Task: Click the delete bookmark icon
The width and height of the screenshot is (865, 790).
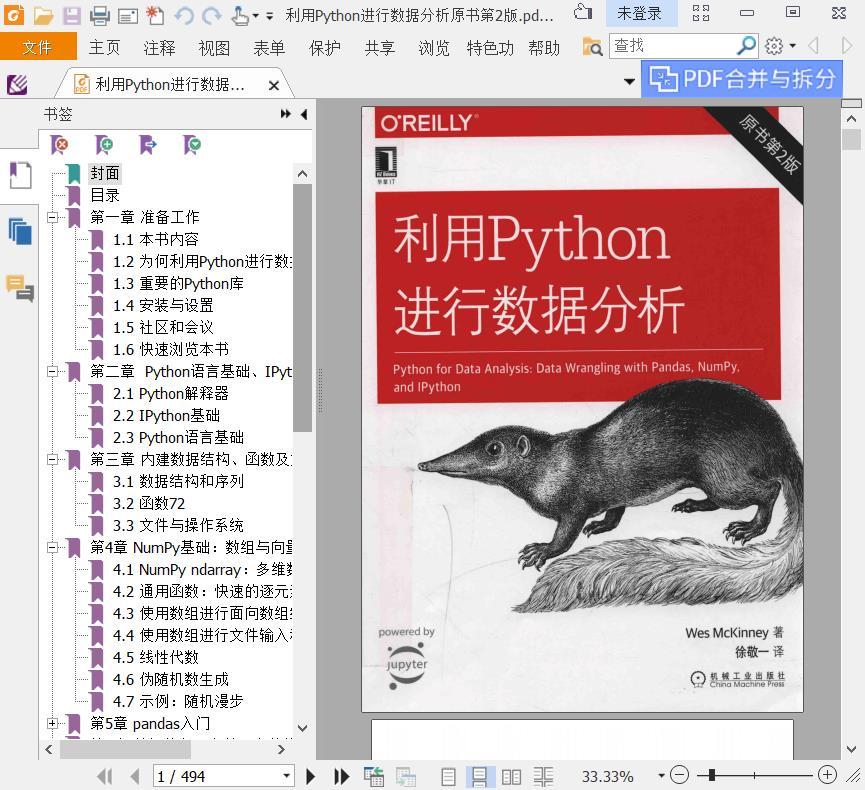Action: tap(59, 145)
